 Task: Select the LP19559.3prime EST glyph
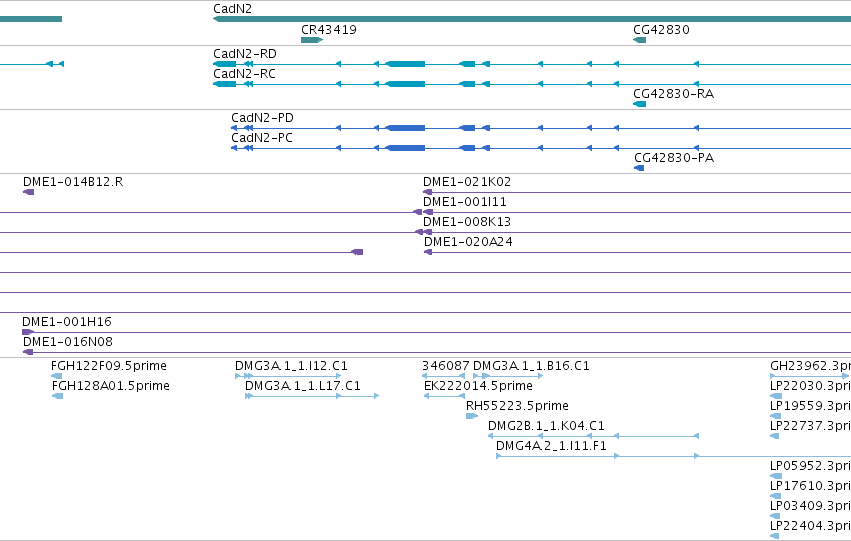[776, 416]
